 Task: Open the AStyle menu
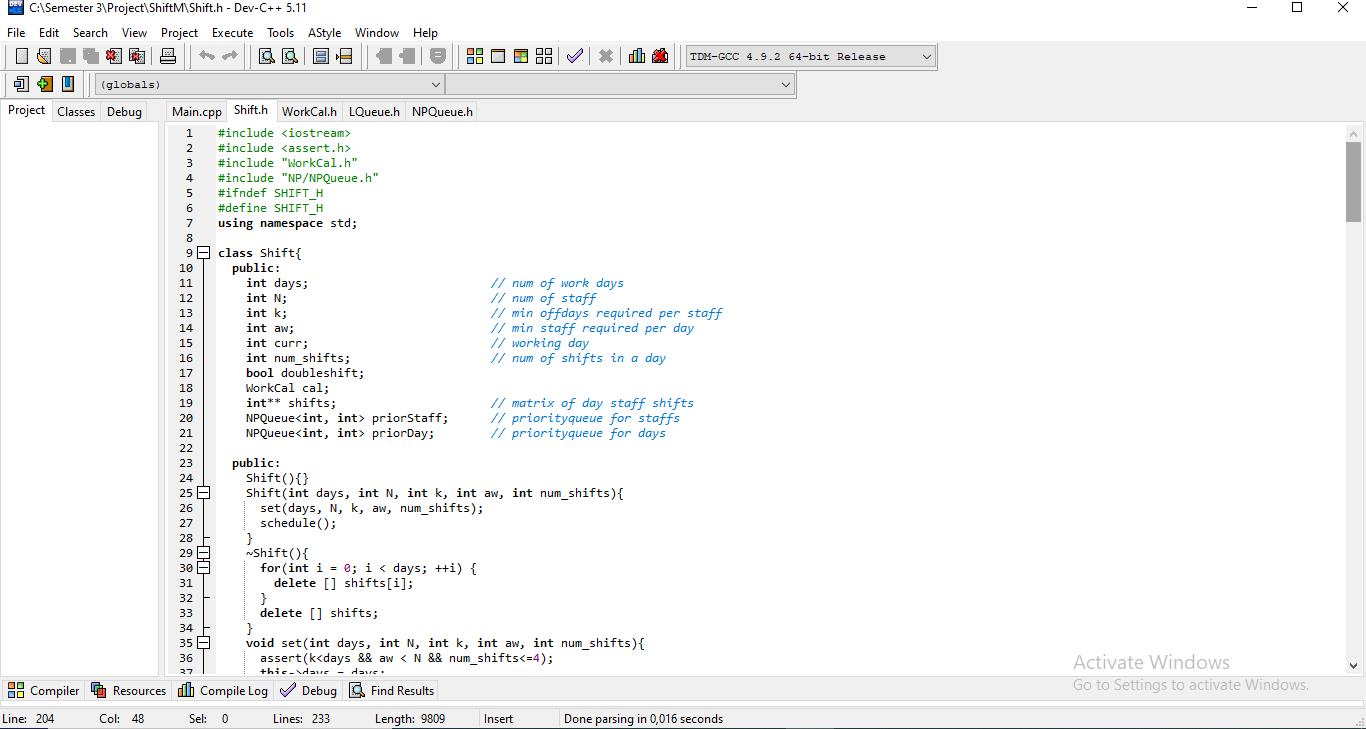tap(325, 33)
